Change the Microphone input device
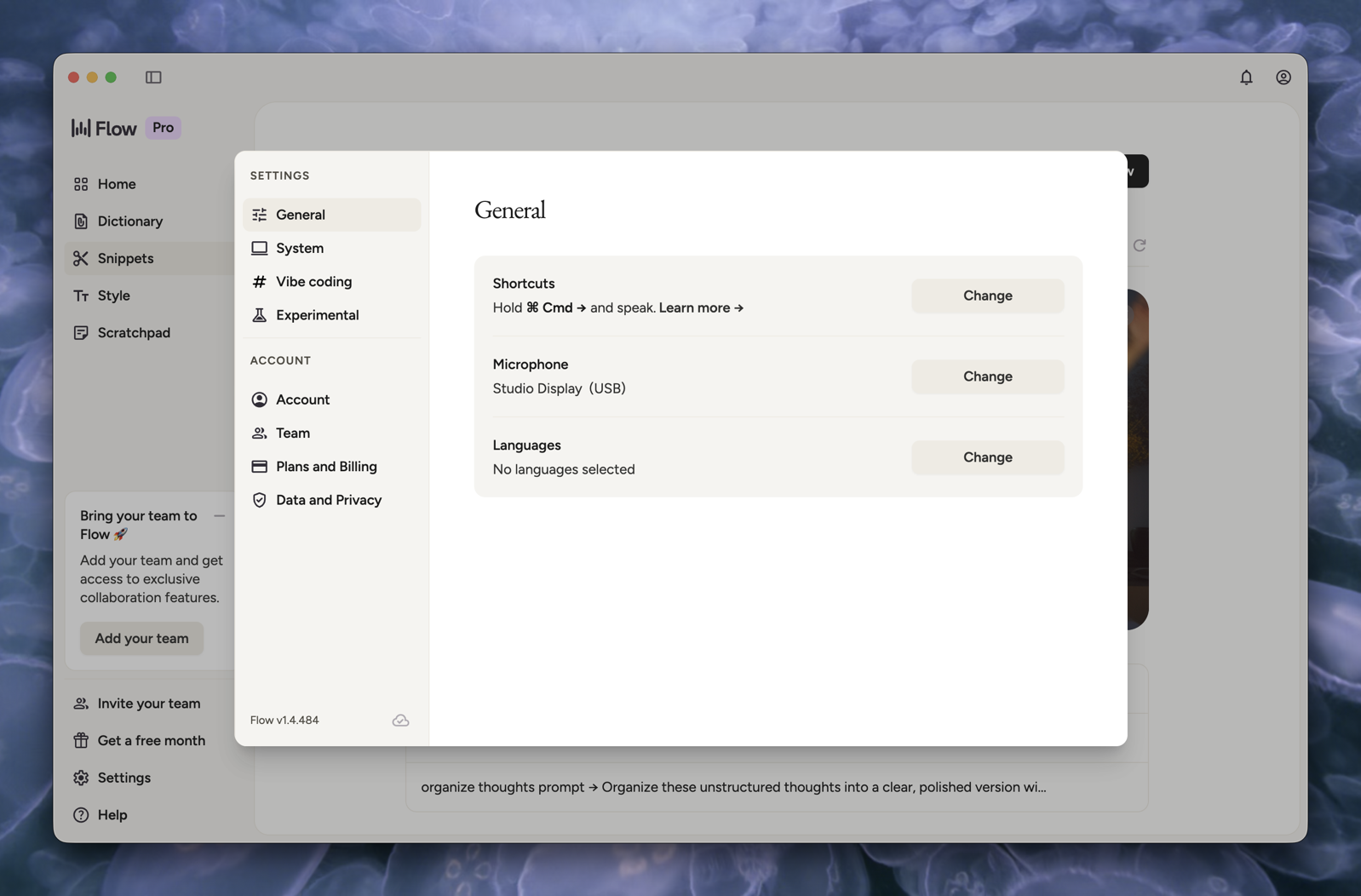Screen dimensions: 1361x896 coord(986,376)
